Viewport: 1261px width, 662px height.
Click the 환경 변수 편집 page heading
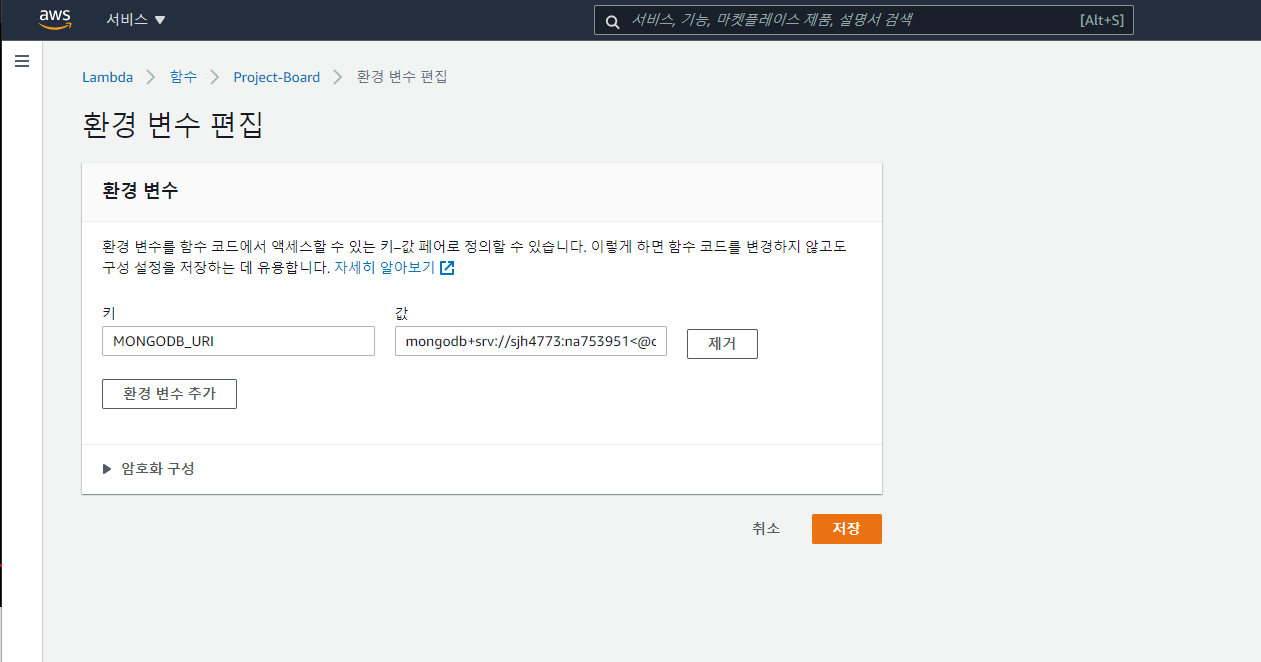click(172, 125)
